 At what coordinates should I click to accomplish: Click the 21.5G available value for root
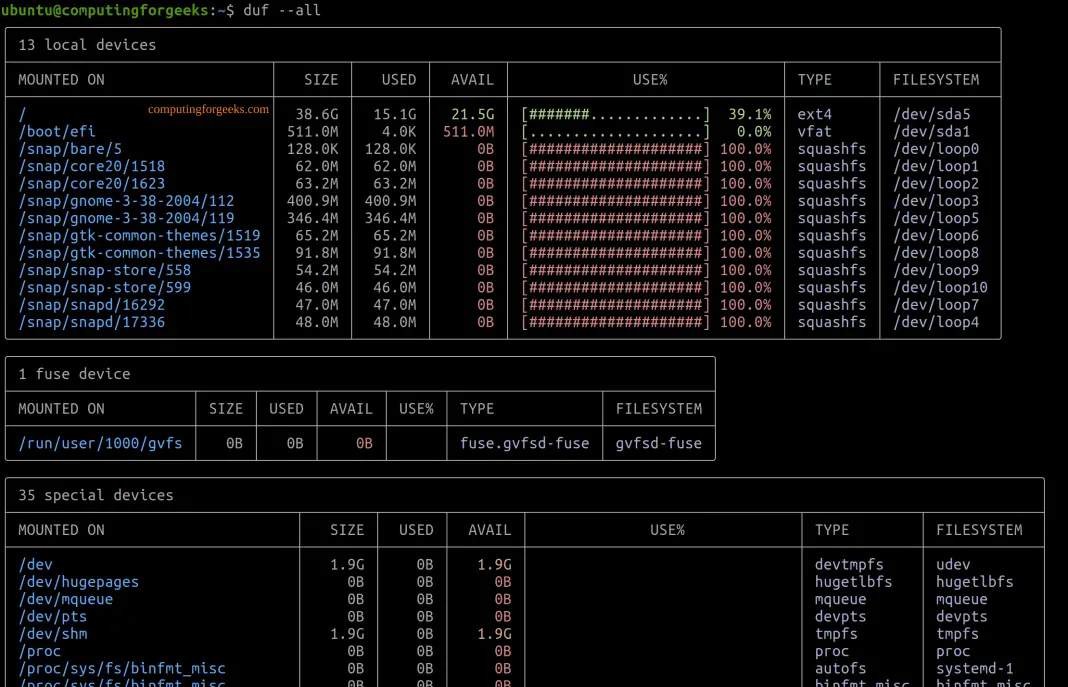tap(472, 115)
